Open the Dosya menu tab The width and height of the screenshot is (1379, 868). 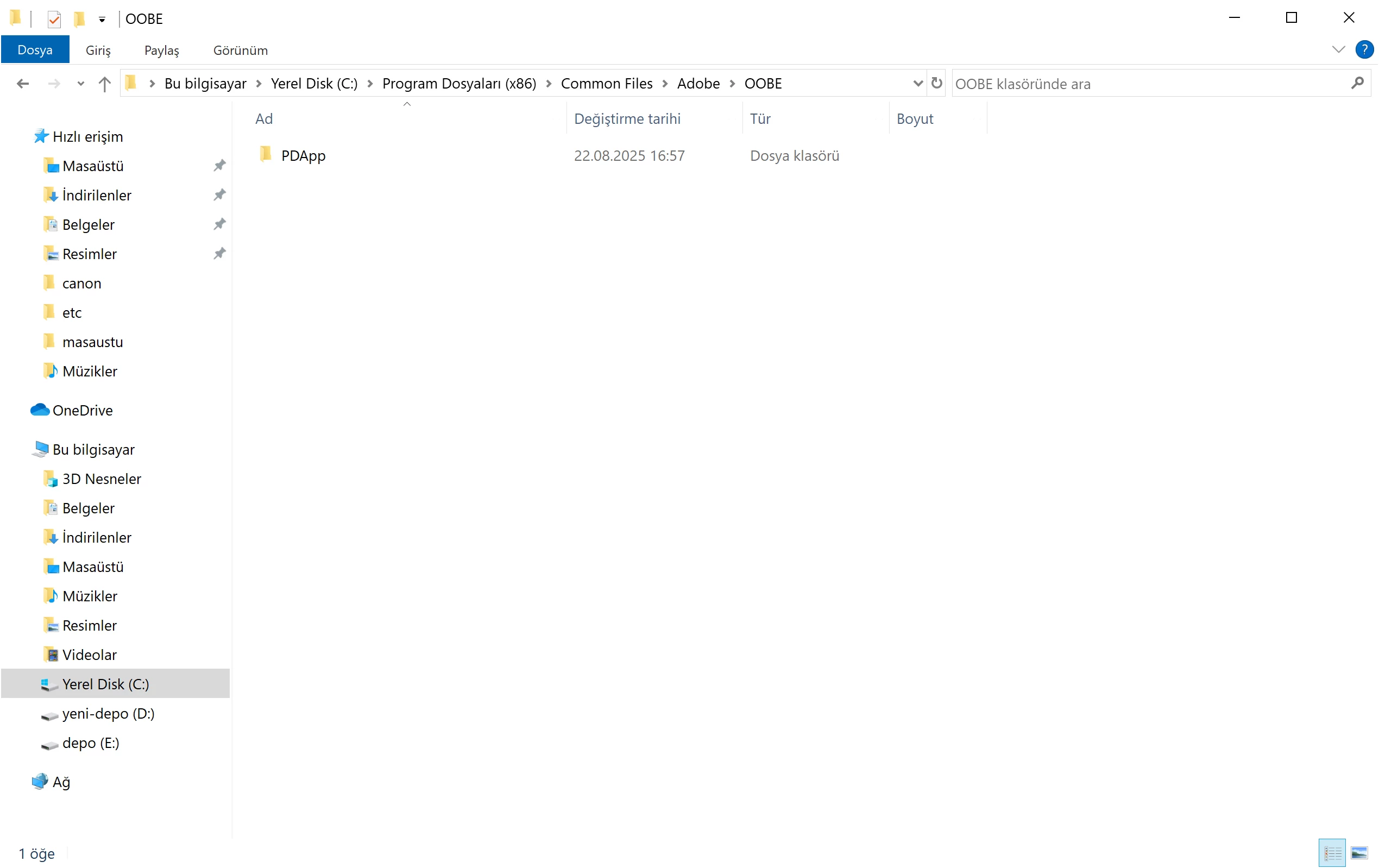click(x=35, y=50)
